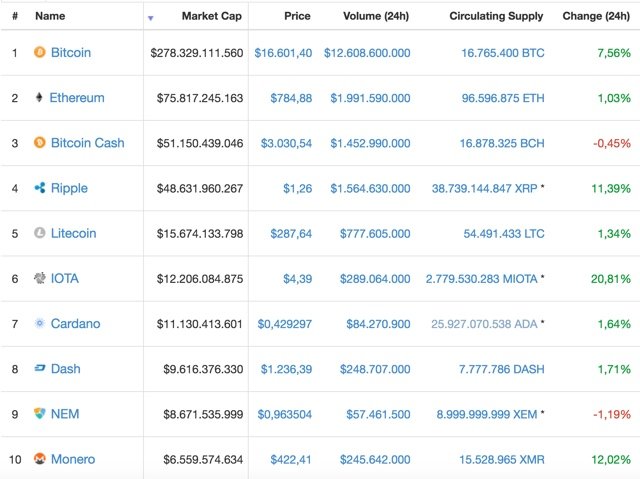The width and height of the screenshot is (640, 479).
Task: Open the Bitcoin Cash link
Action: (87, 143)
